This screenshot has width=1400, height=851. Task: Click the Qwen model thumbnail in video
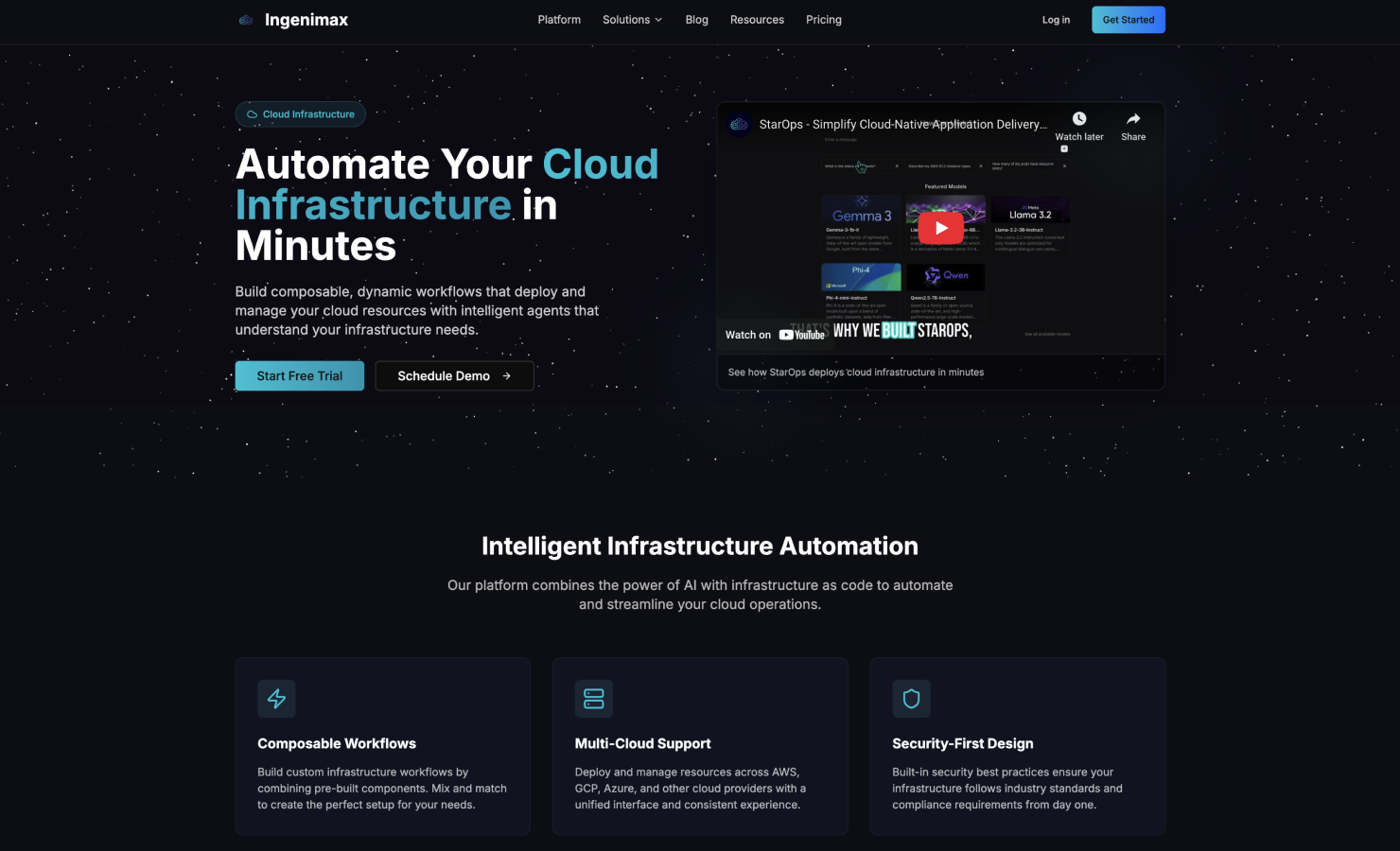coord(946,276)
